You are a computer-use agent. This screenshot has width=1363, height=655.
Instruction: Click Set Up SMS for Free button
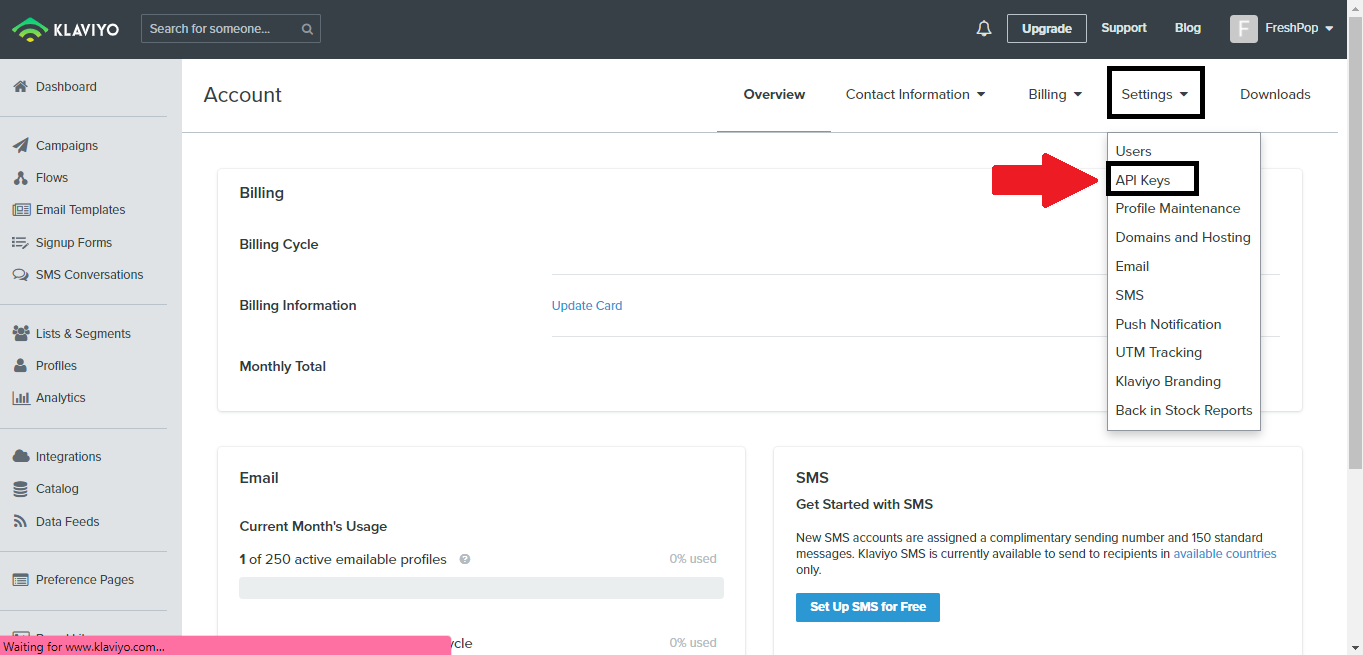pos(868,607)
